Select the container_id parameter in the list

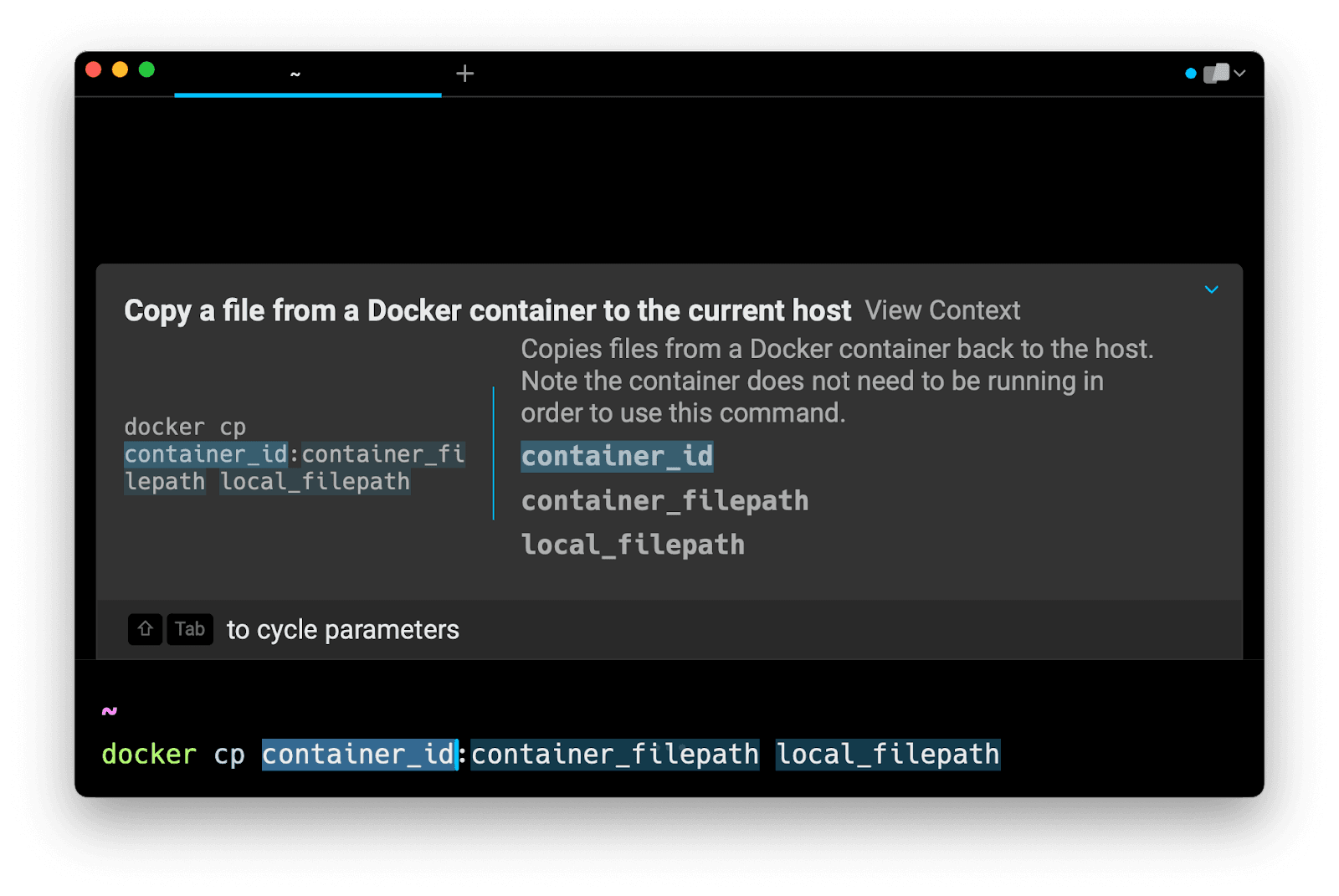(x=617, y=457)
